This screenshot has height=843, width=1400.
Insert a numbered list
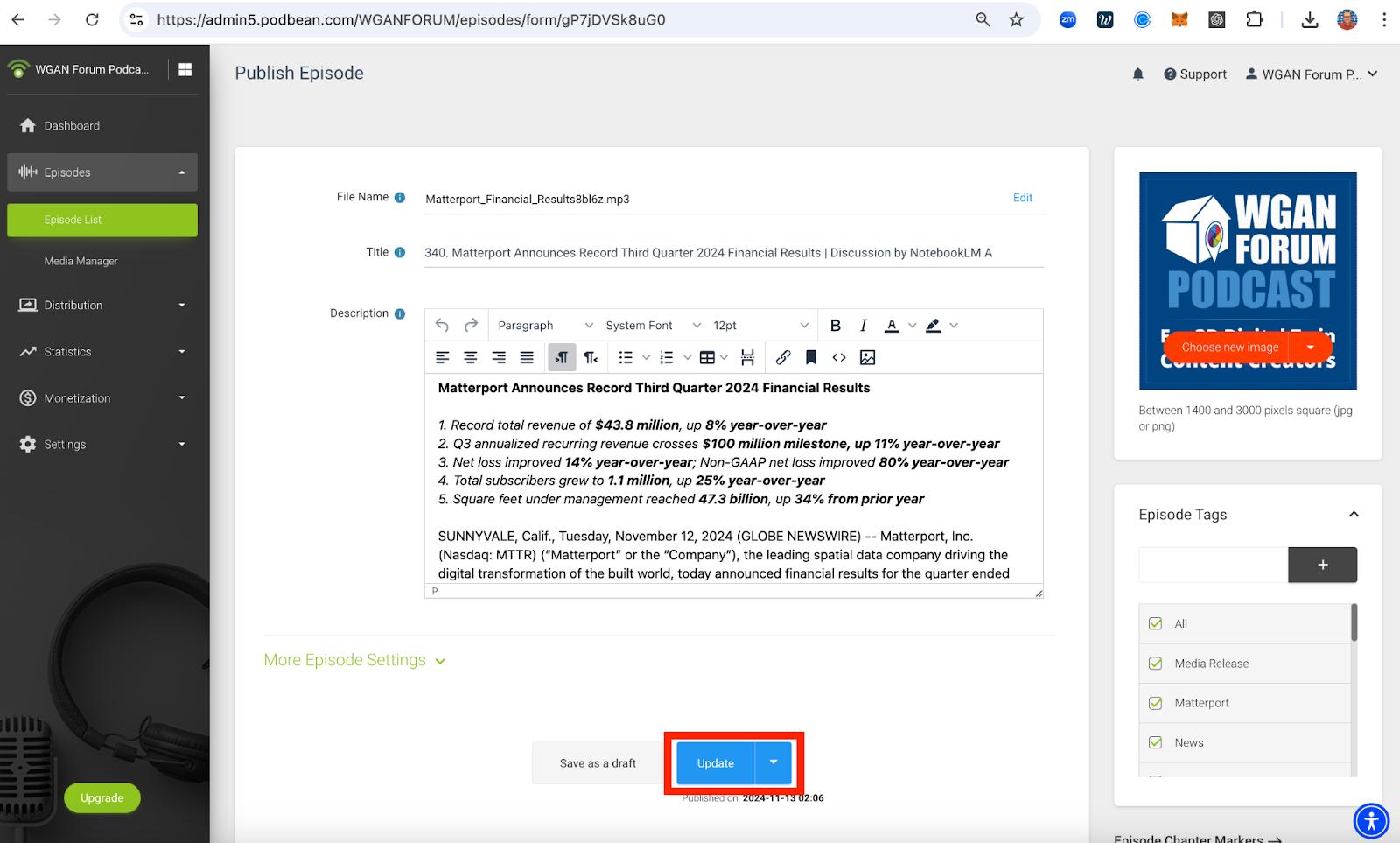(x=667, y=357)
